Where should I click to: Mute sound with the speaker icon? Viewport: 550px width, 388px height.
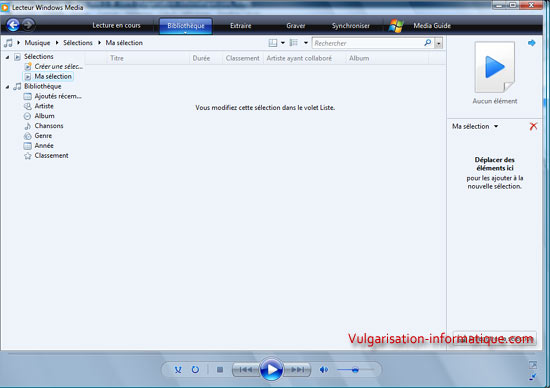point(324,369)
